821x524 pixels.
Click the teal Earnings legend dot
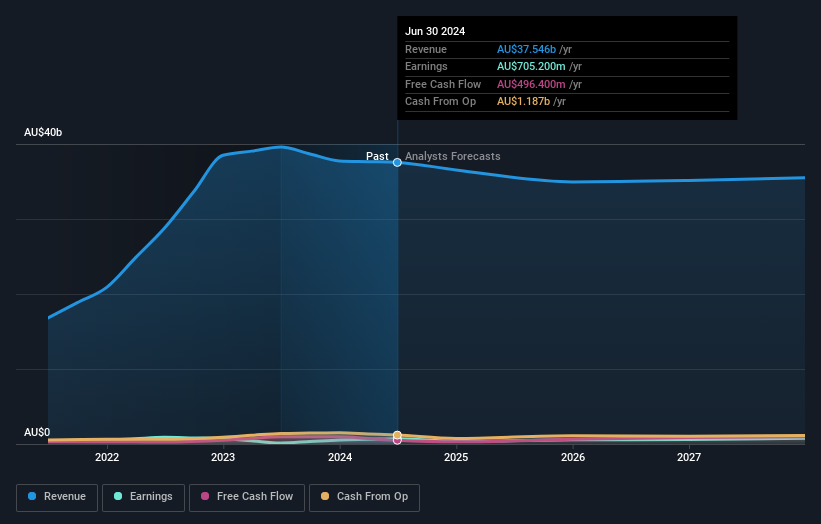tap(118, 496)
